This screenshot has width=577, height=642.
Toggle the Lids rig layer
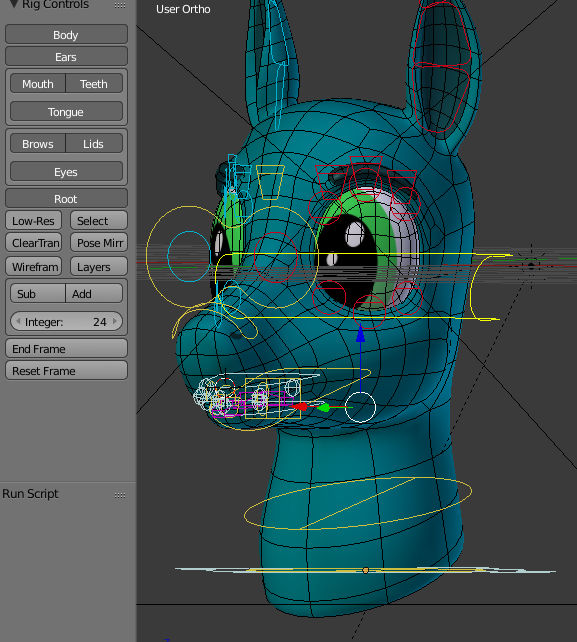click(94, 144)
